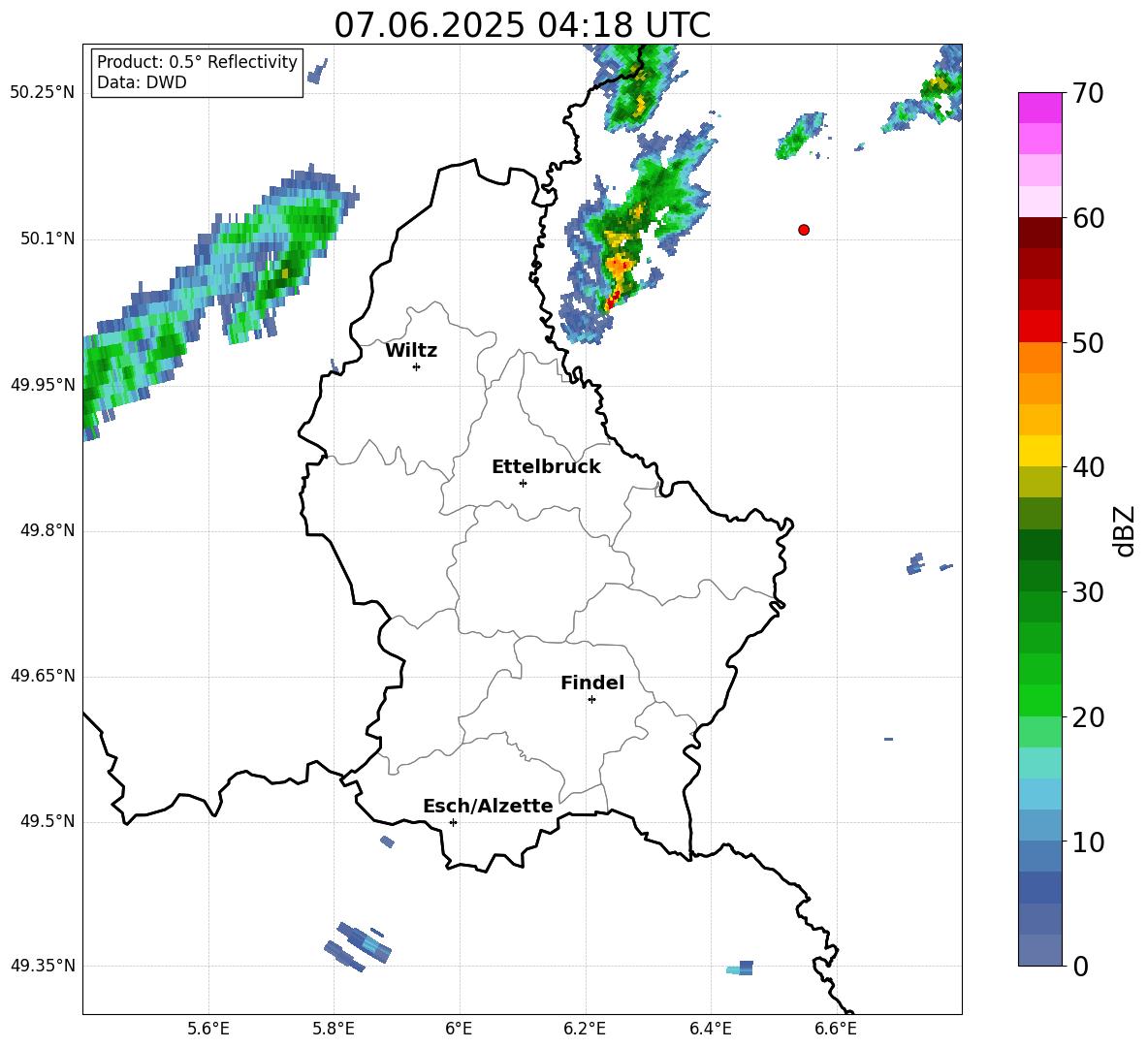
Task: Click the 50.25°N latitude label
Action: [x=43, y=93]
